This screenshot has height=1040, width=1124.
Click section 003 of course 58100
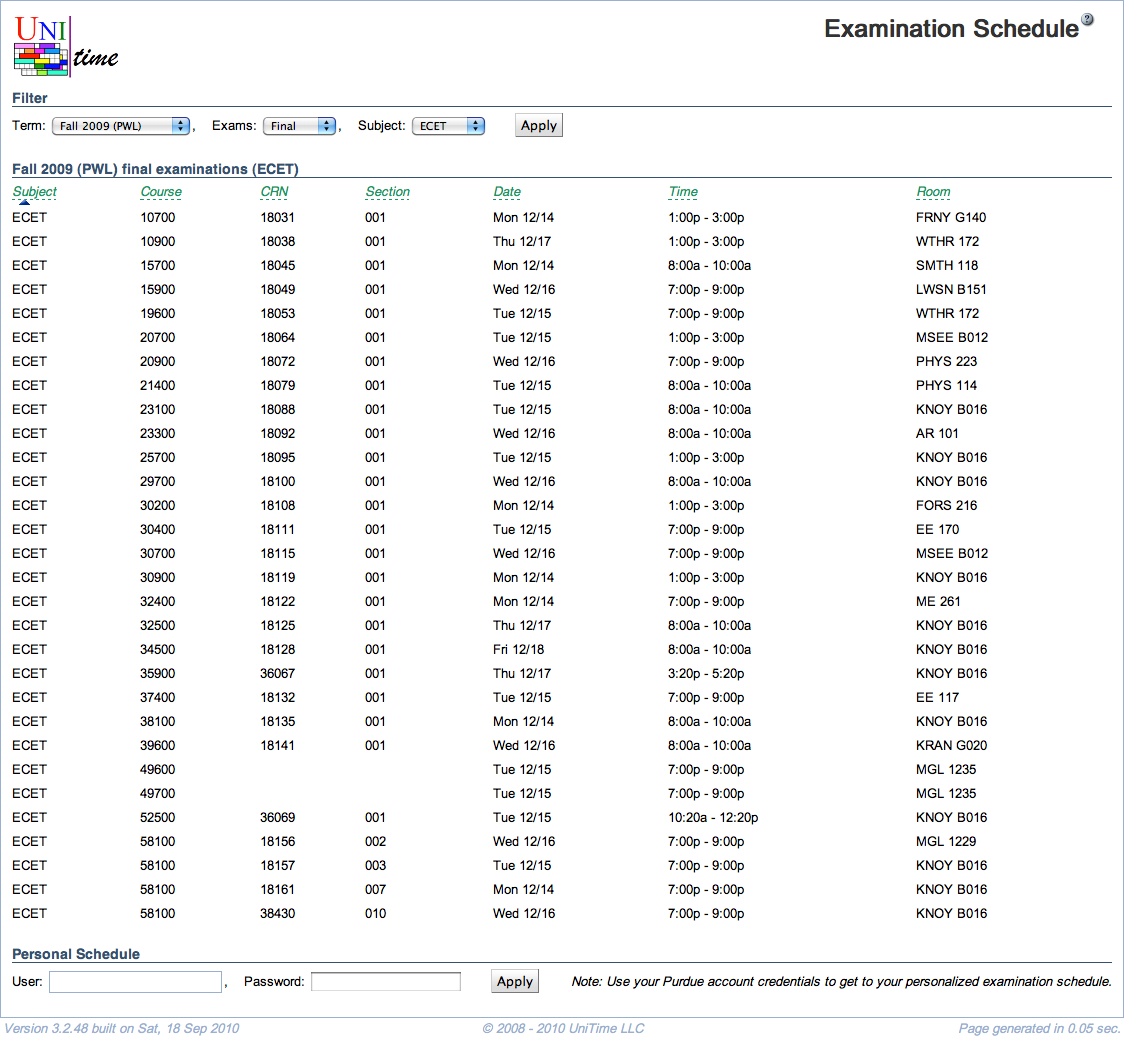pyautogui.click(x=376, y=866)
